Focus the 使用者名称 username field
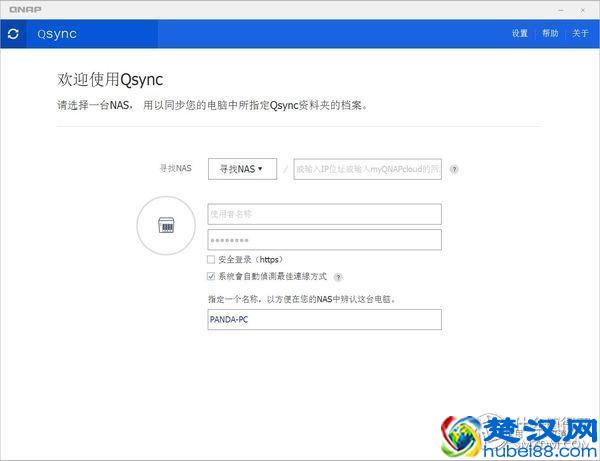600x461 pixels. pos(324,214)
